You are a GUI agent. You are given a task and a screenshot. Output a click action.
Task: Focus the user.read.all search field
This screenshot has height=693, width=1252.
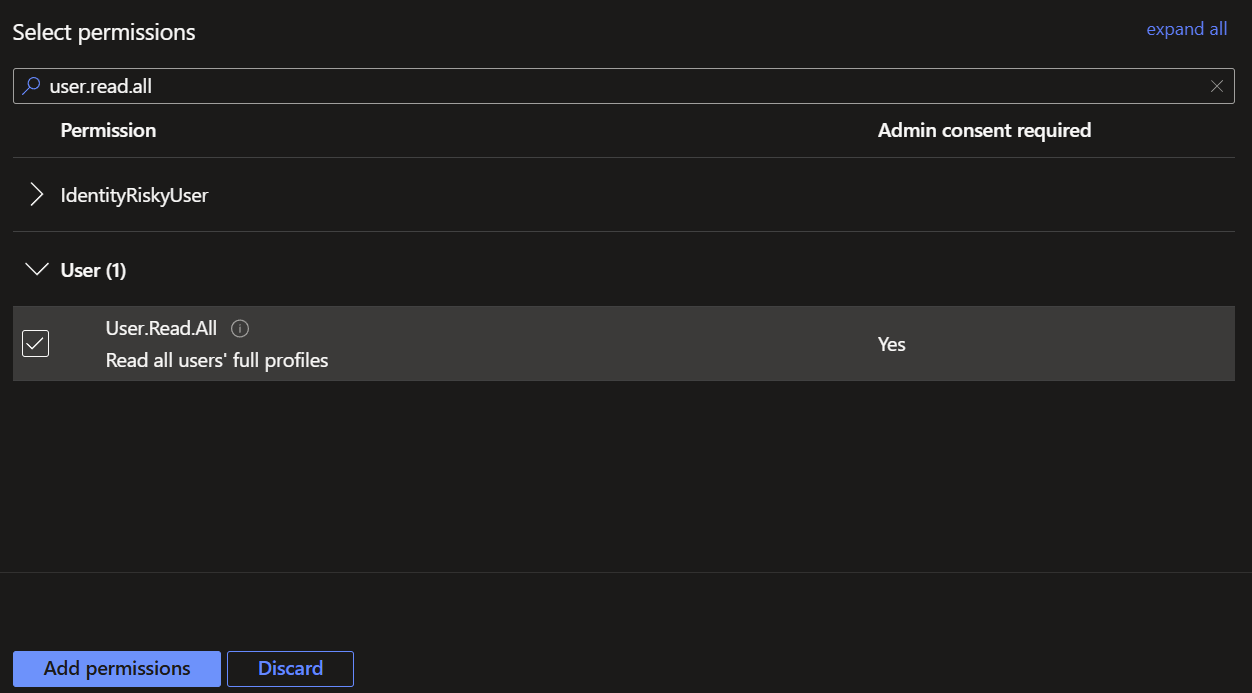click(600, 86)
